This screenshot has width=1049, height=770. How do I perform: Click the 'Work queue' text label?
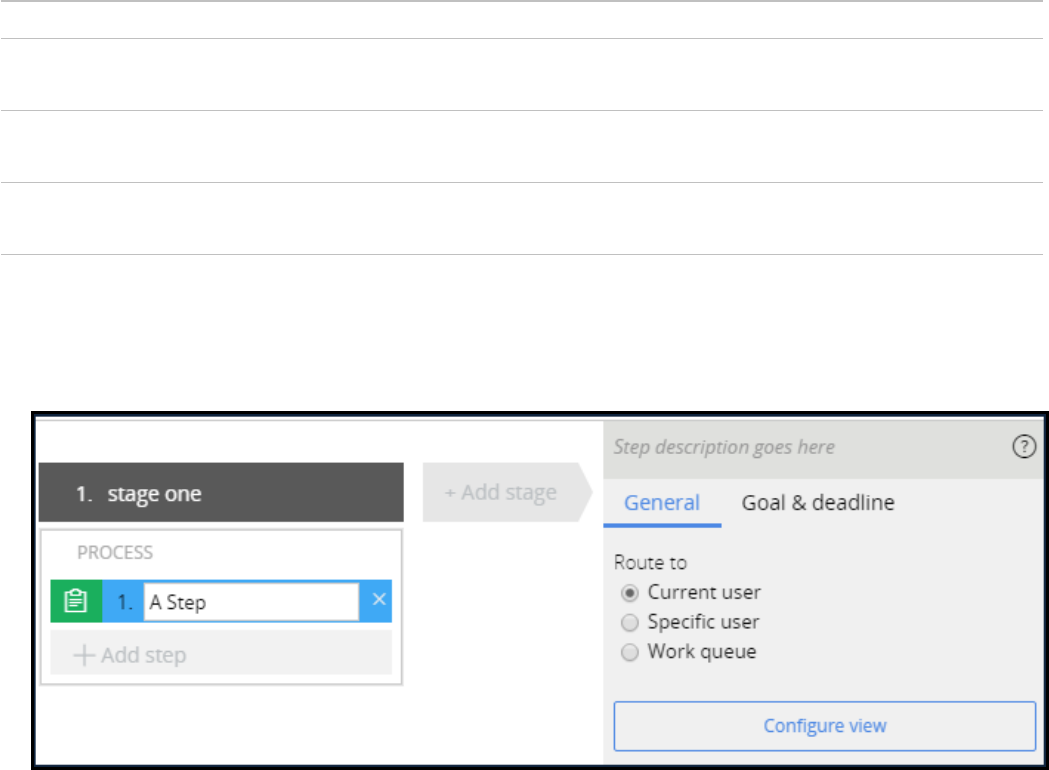[701, 652]
